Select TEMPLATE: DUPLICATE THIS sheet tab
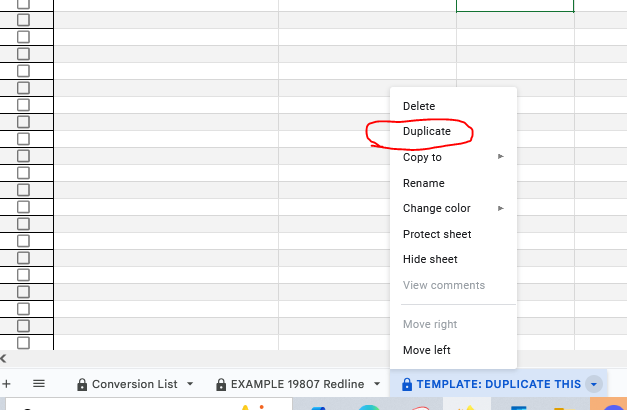This screenshot has width=627, height=410. 498,384
